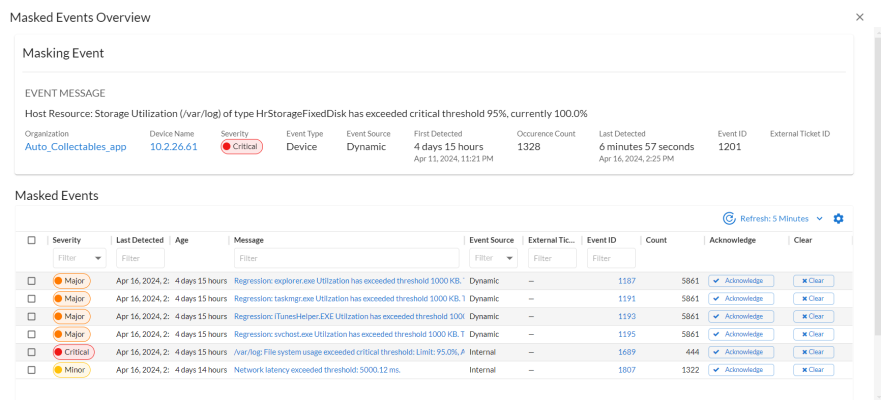Open the Severity filter dropdown
Image resolution: width=881 pixels, height=400 pixels.
pyautogui.click(x=77, y=258)
